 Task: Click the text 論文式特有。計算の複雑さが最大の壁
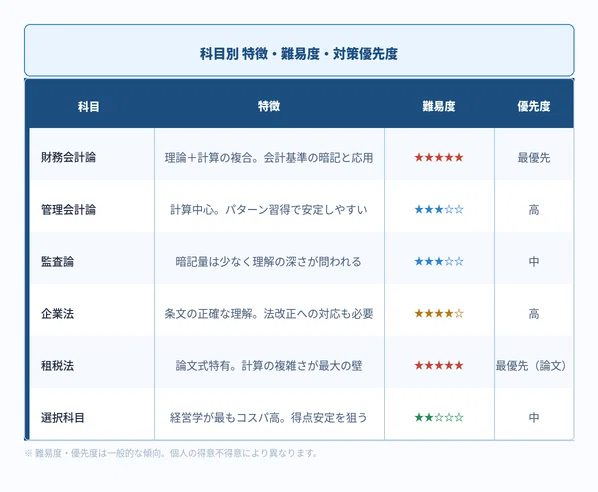click(x=269, y=366)
